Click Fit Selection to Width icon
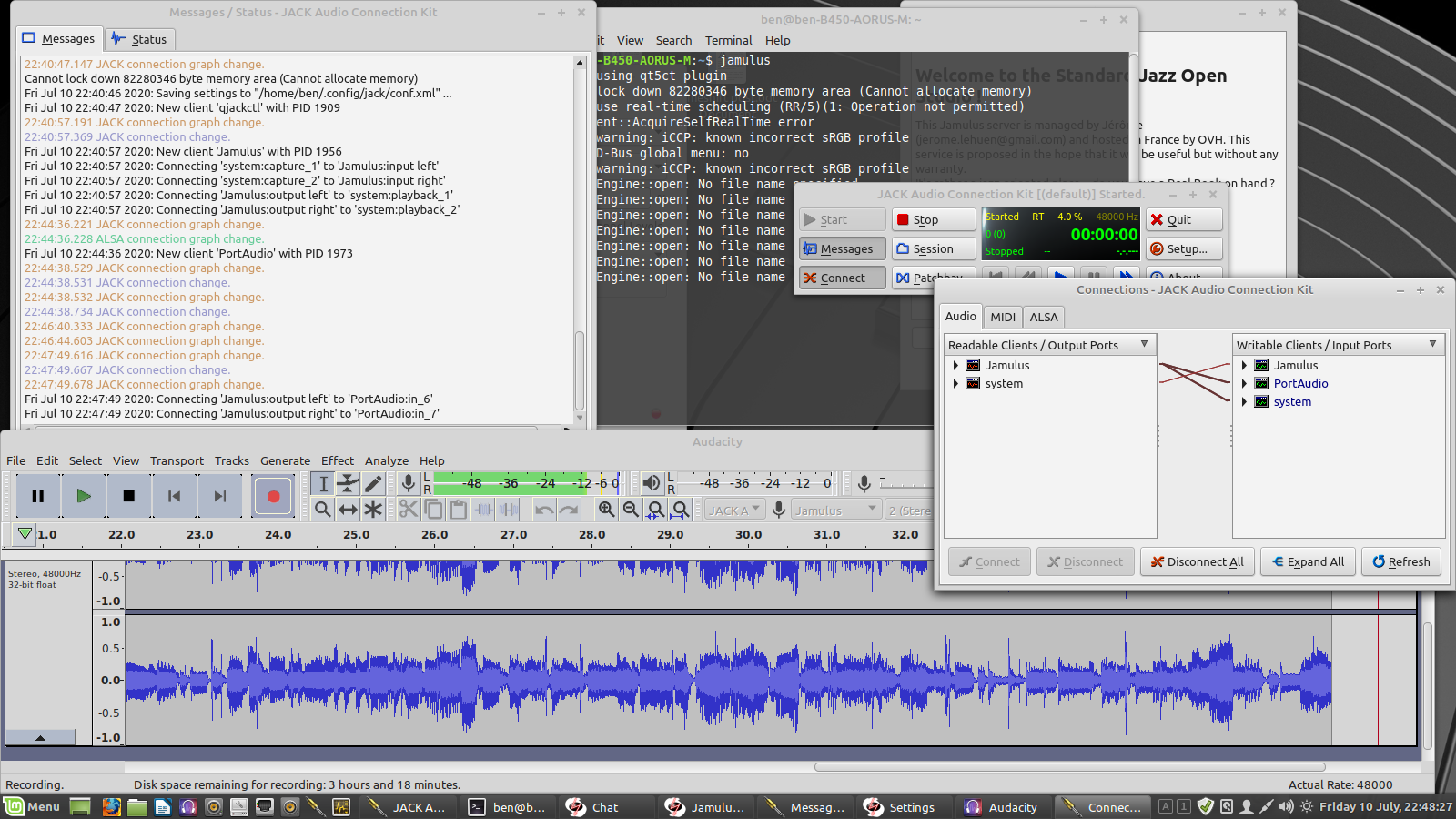1456x819 pixels. [x=655, y=510]
